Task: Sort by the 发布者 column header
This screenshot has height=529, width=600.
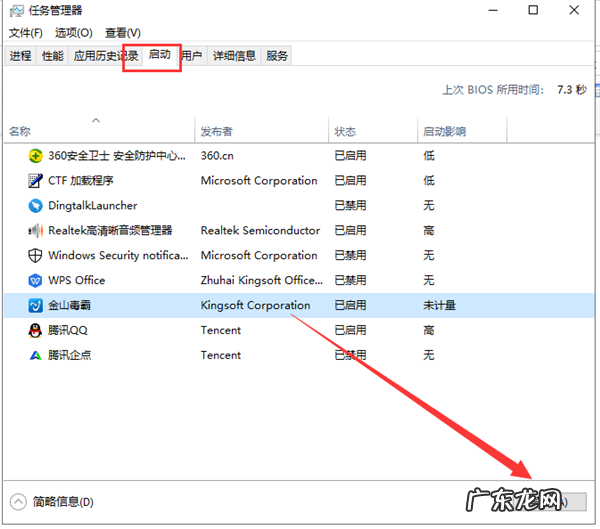Action: (262, 131)
